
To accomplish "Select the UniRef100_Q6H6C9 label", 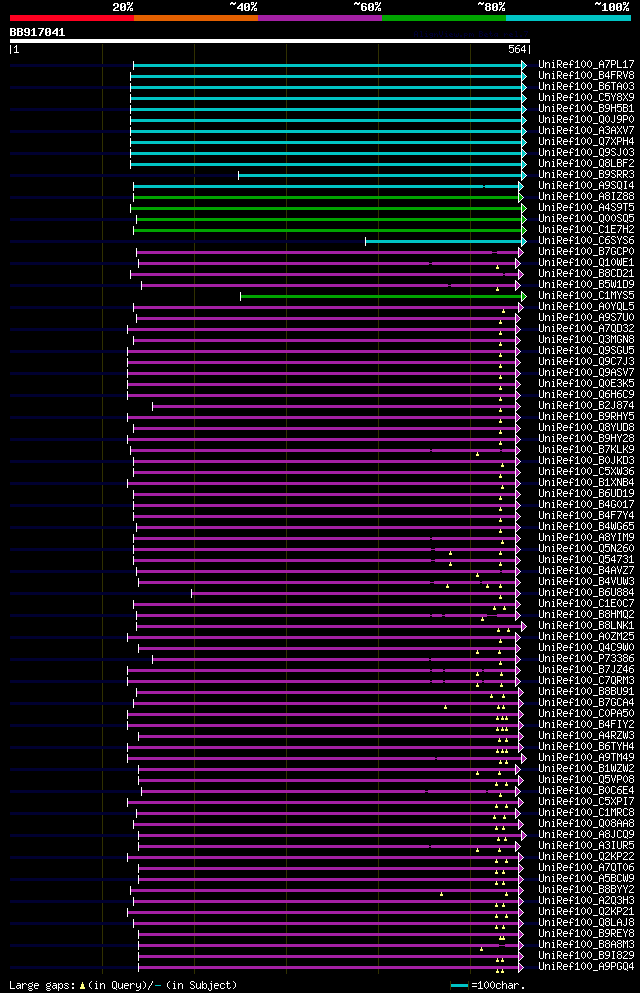I will point(586,394).
